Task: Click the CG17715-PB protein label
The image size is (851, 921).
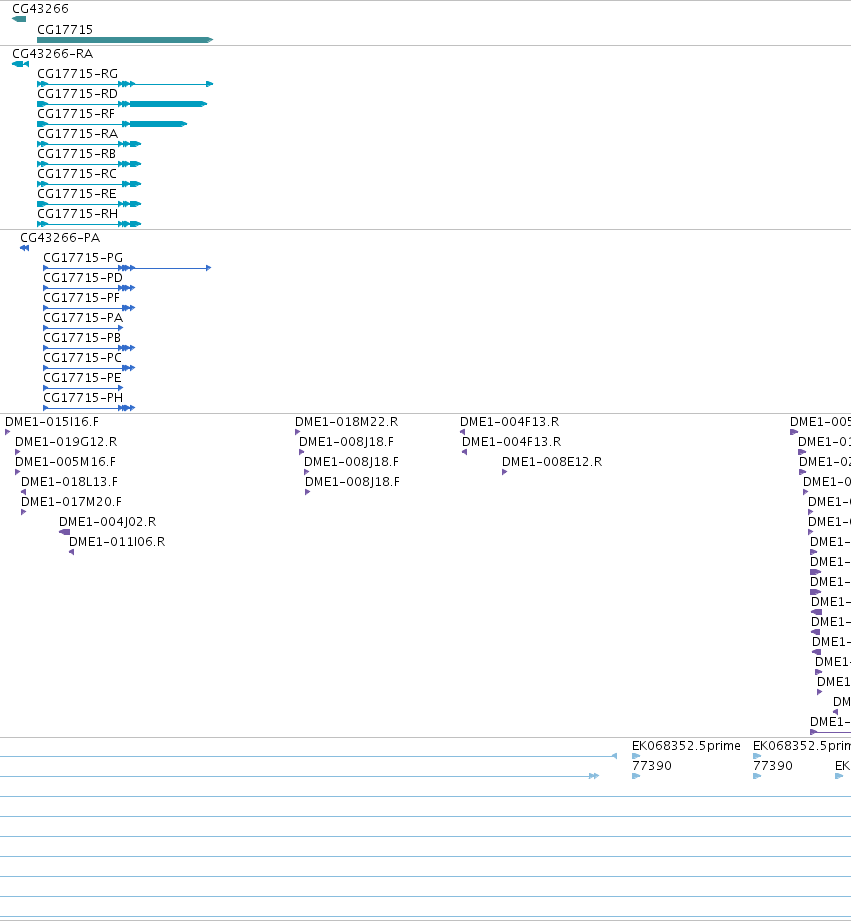Action: tap(82, 337)
